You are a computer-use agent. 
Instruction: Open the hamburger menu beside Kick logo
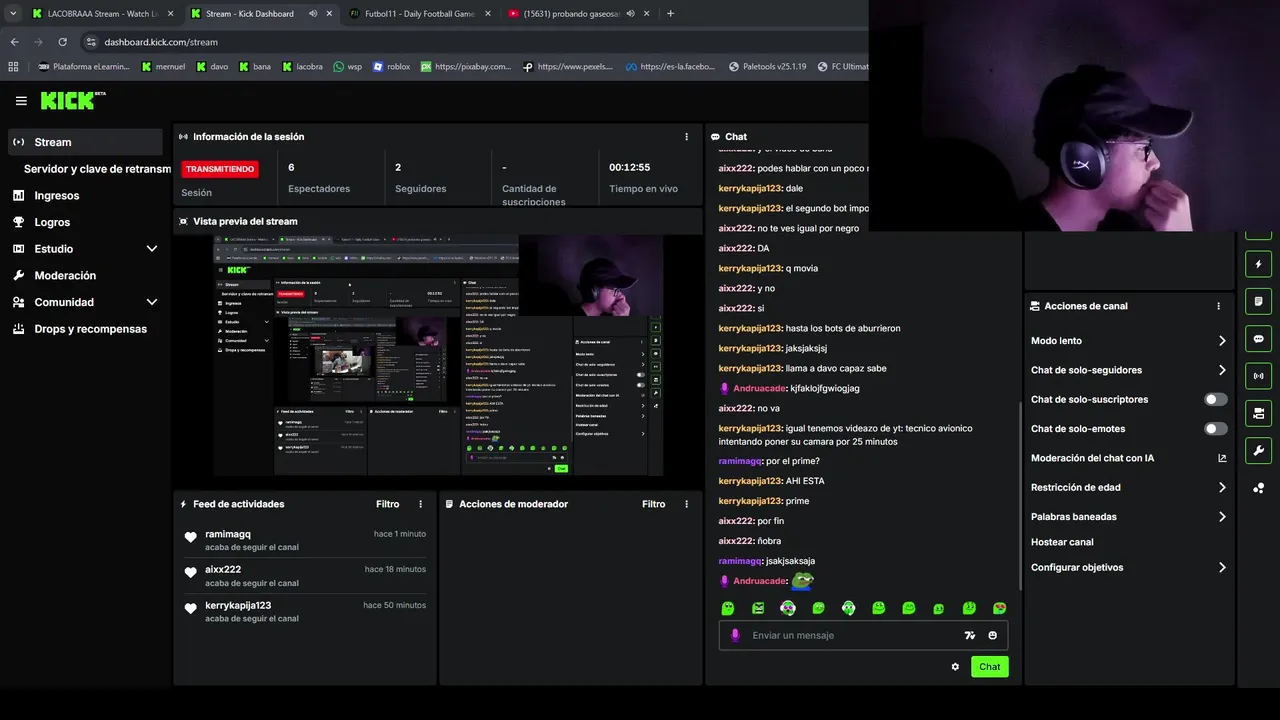pyautogui.click(x=21, y=101)
